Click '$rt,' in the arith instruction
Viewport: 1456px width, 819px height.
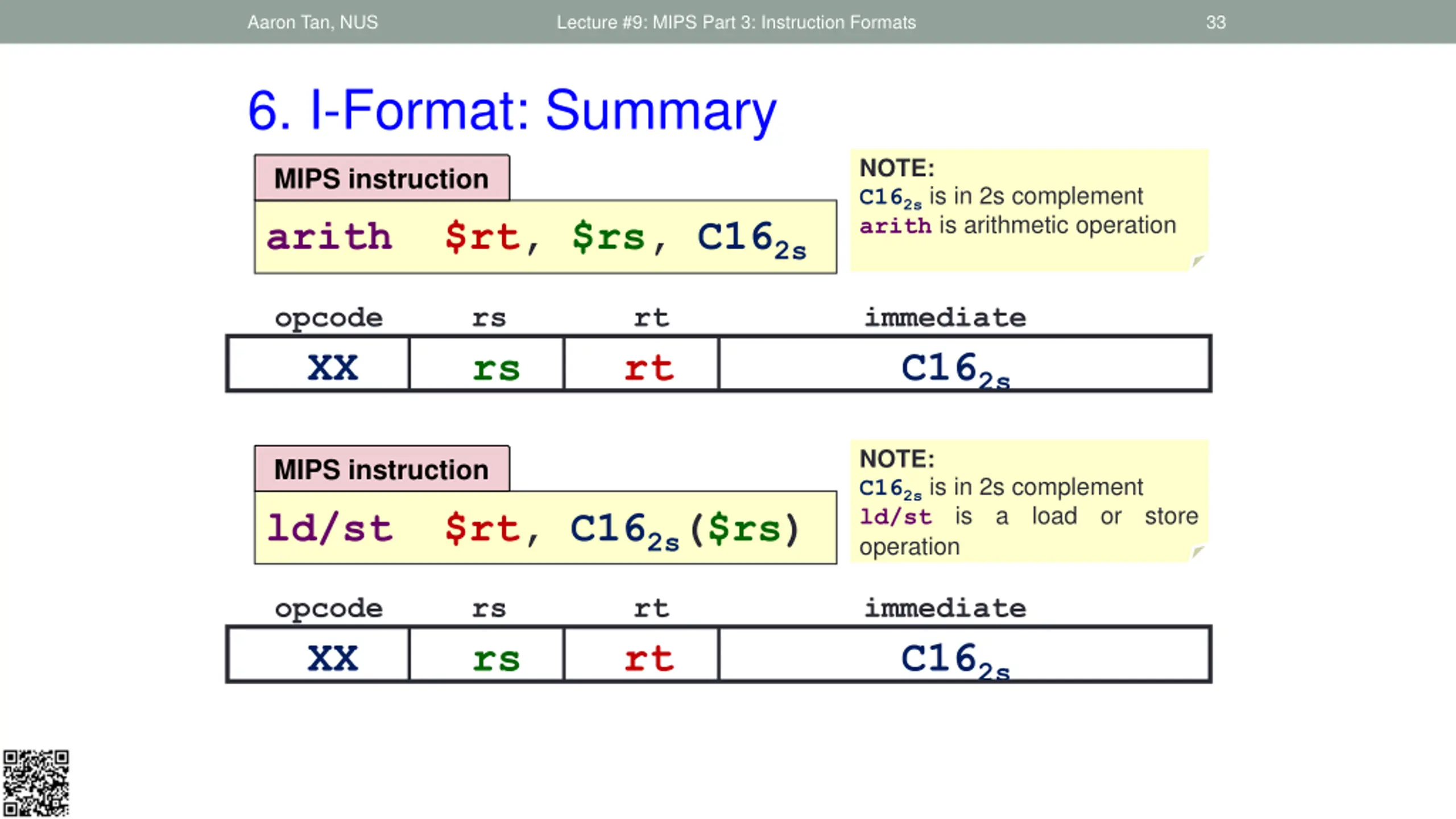click(x=491, y=238)
